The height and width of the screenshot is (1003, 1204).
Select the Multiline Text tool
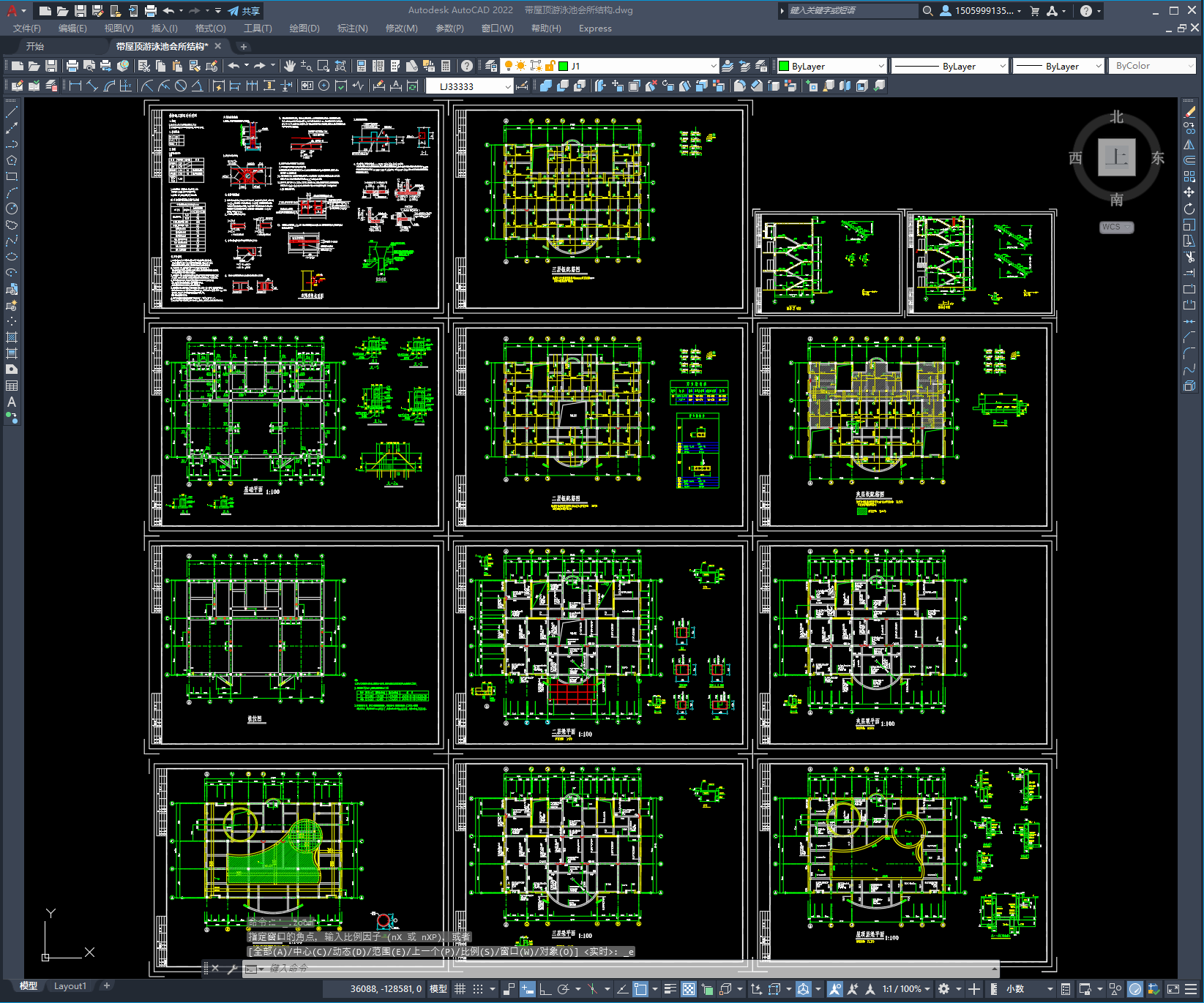coord(12,402)
